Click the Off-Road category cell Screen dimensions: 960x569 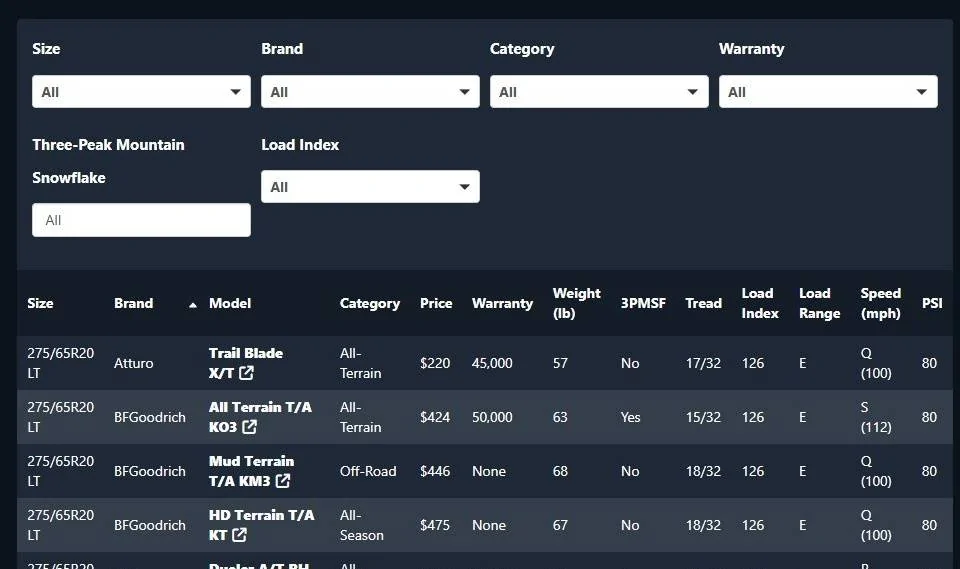[368, 471]
